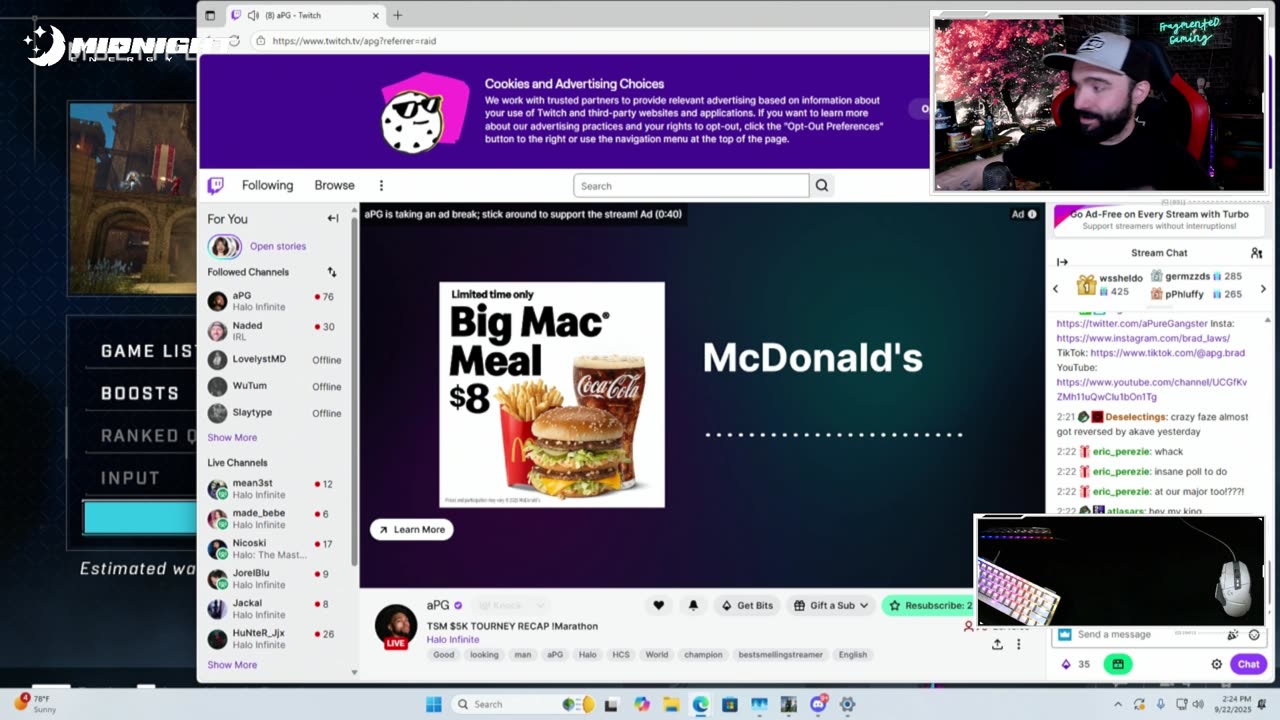Show next gift leaderboard entry

tap(1262, 289)
